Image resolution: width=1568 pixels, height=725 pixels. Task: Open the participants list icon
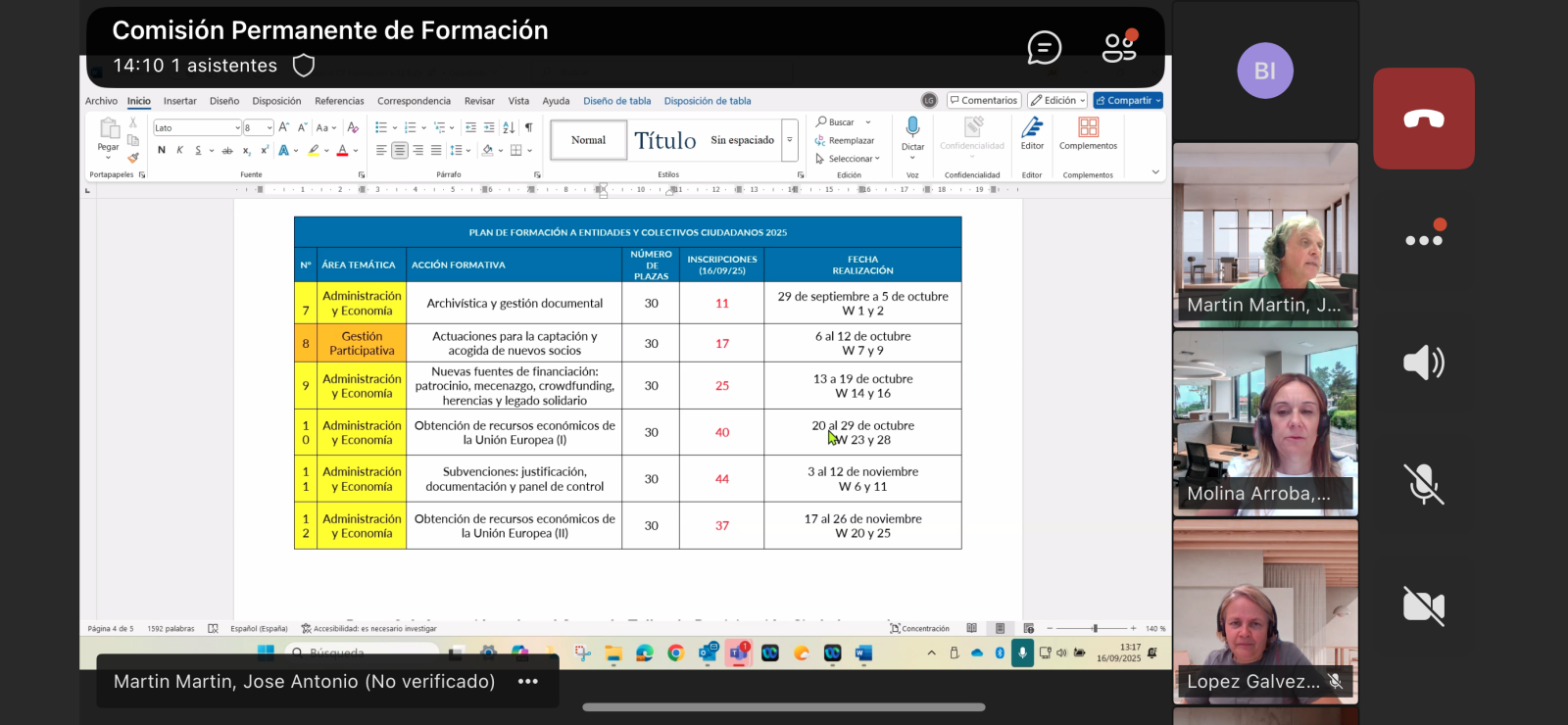click(x=1119, y=46)
